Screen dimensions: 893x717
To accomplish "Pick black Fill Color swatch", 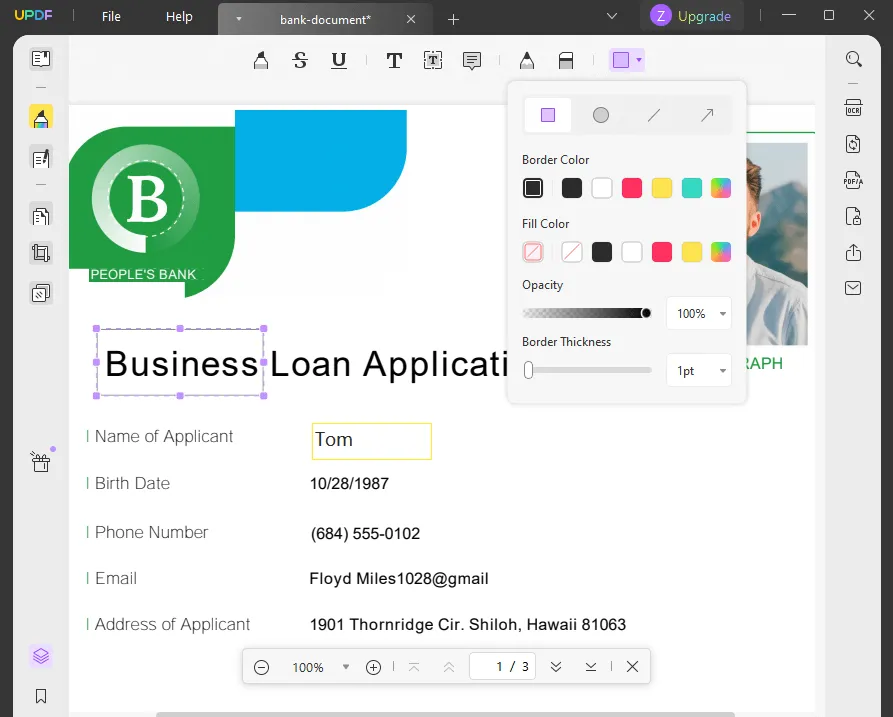I will (x=602, y=252).
